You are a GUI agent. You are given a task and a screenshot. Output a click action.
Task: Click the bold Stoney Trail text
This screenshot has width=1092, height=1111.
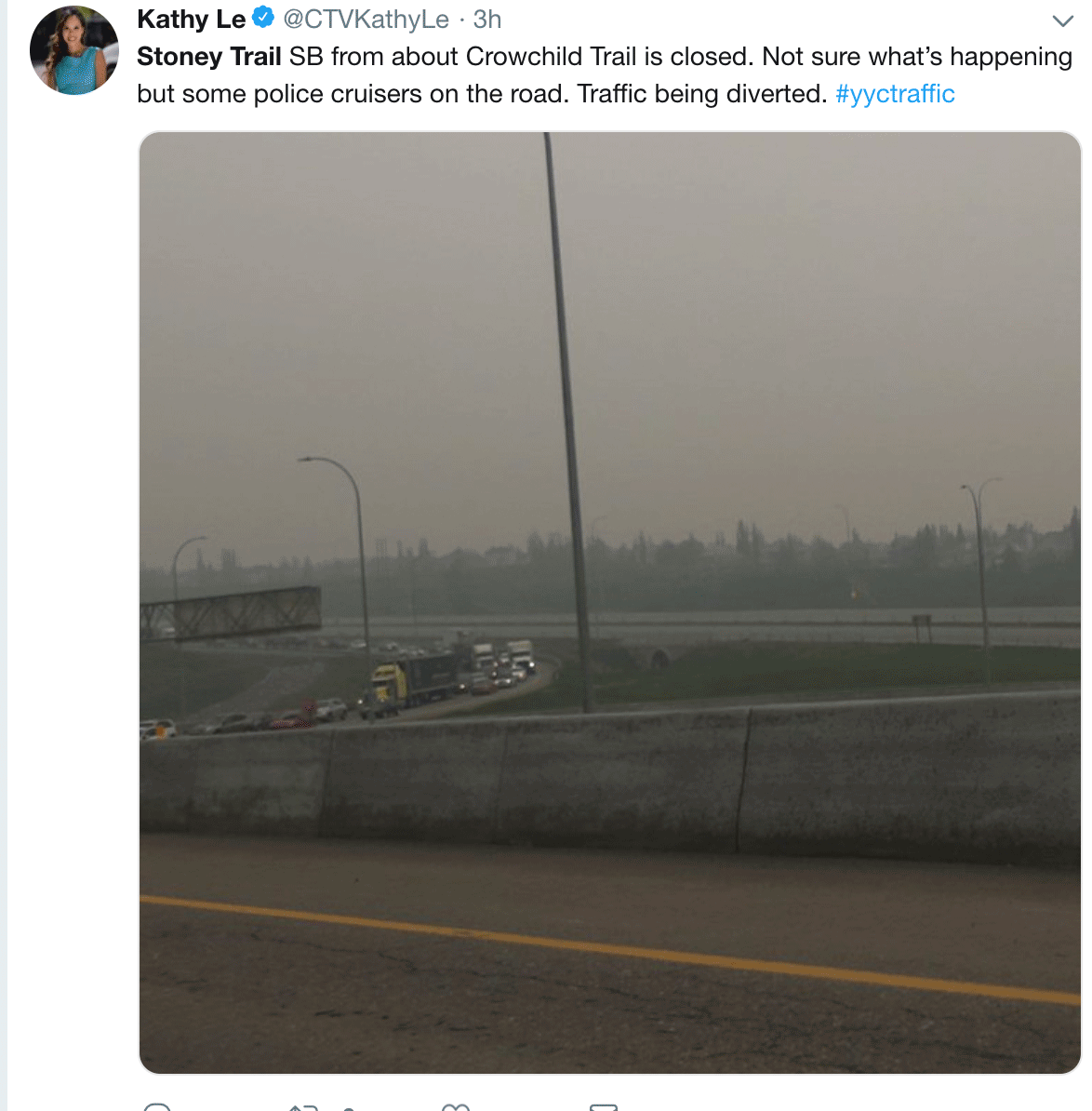click(209, 57)
